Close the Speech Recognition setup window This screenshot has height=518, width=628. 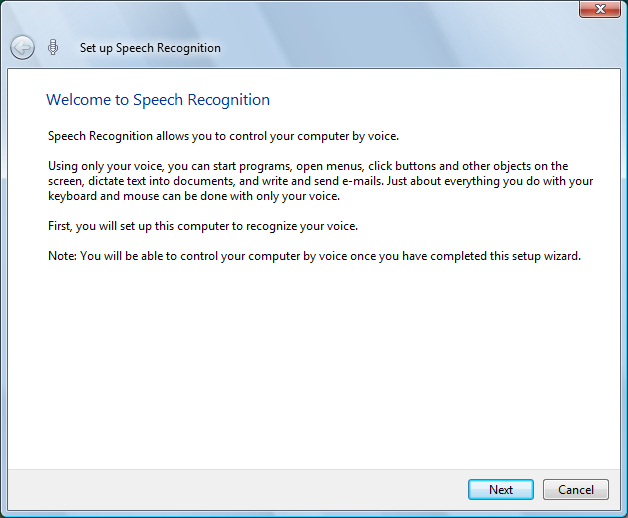pos(597,9)
